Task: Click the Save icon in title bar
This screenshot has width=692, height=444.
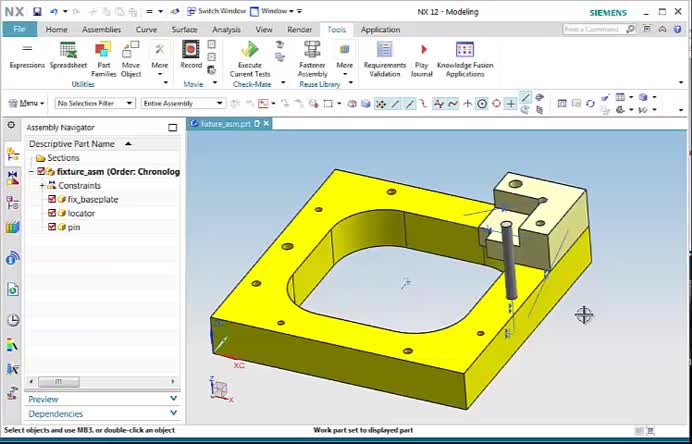Action: coord(37,12)
